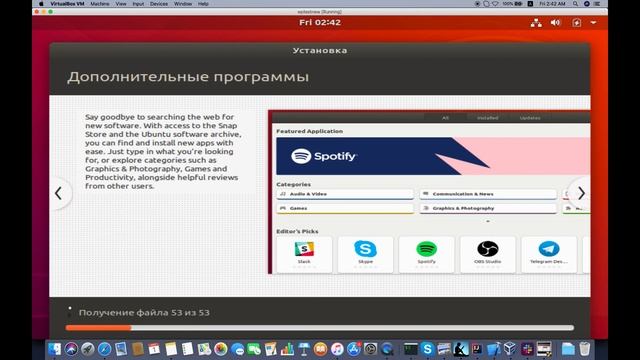640x360 pixels.
Task: Click the macOS menu bar clock
Action: [552, 4]
